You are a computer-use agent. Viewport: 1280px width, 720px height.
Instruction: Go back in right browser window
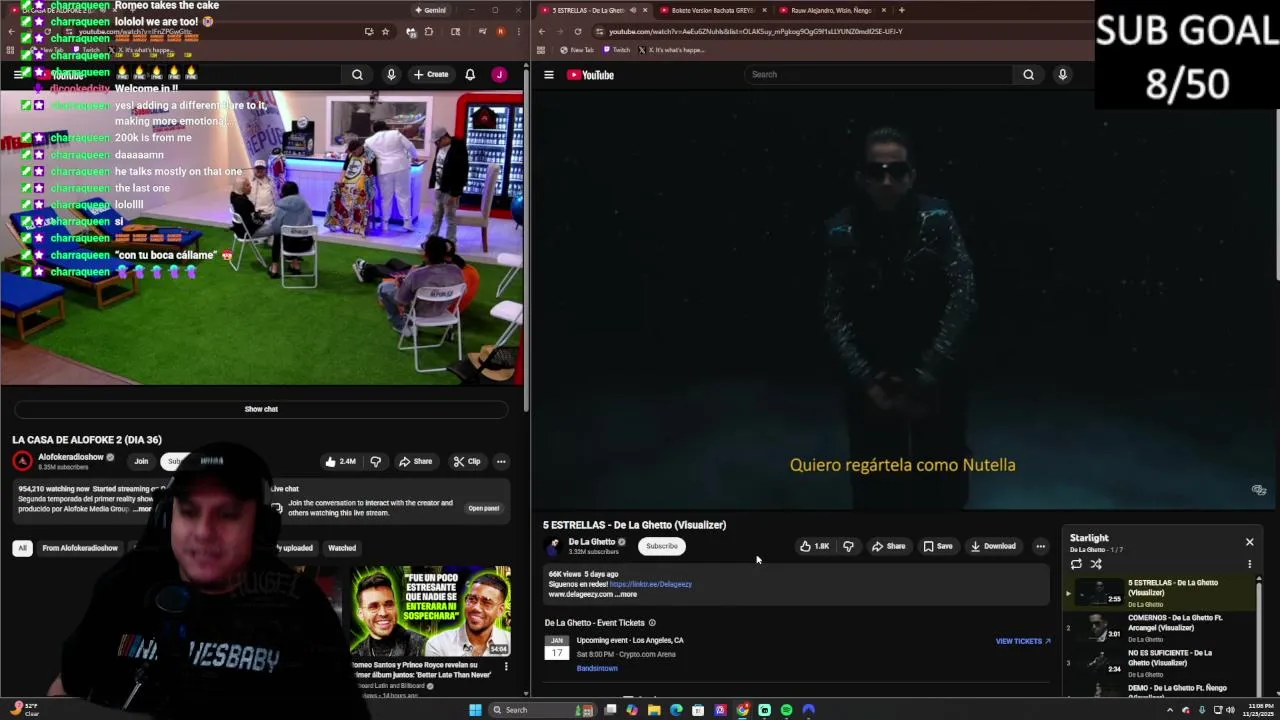(542, 31)
